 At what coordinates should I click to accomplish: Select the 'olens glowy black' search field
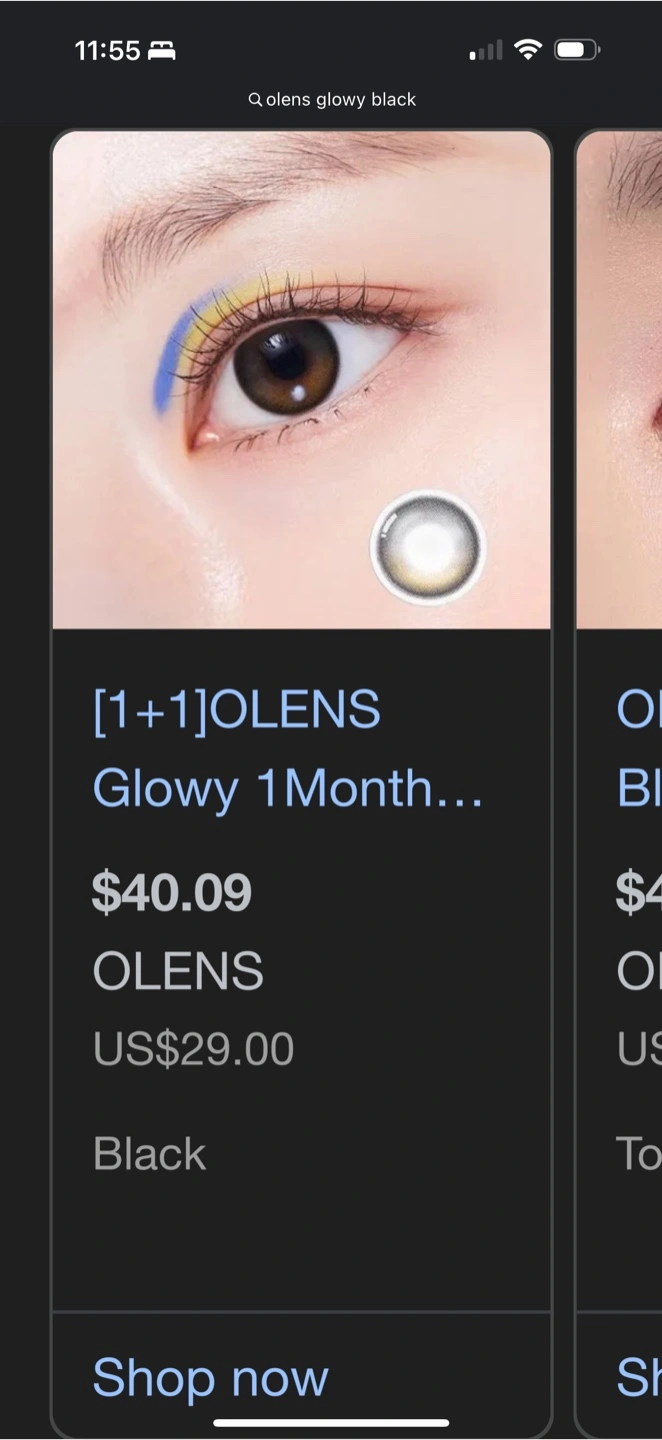tap(332, 100)
